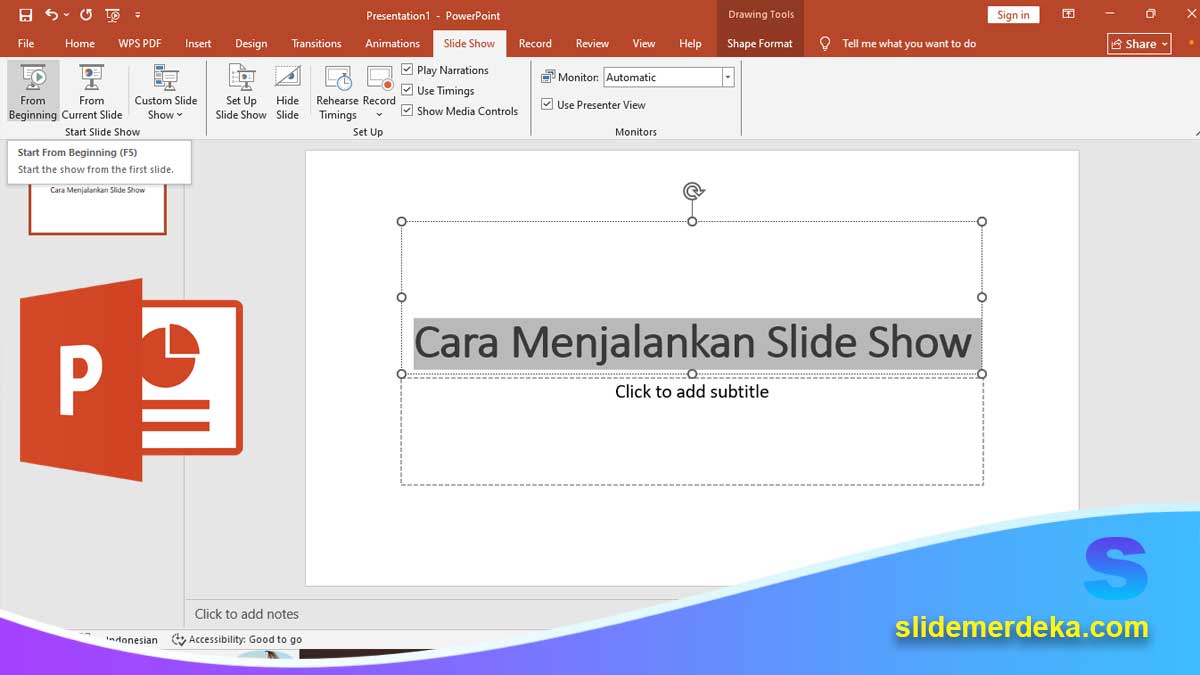This screenshot has width=1200, height=675.
Task: Click the Start Slide Show group label
Action: coord(102,131)
